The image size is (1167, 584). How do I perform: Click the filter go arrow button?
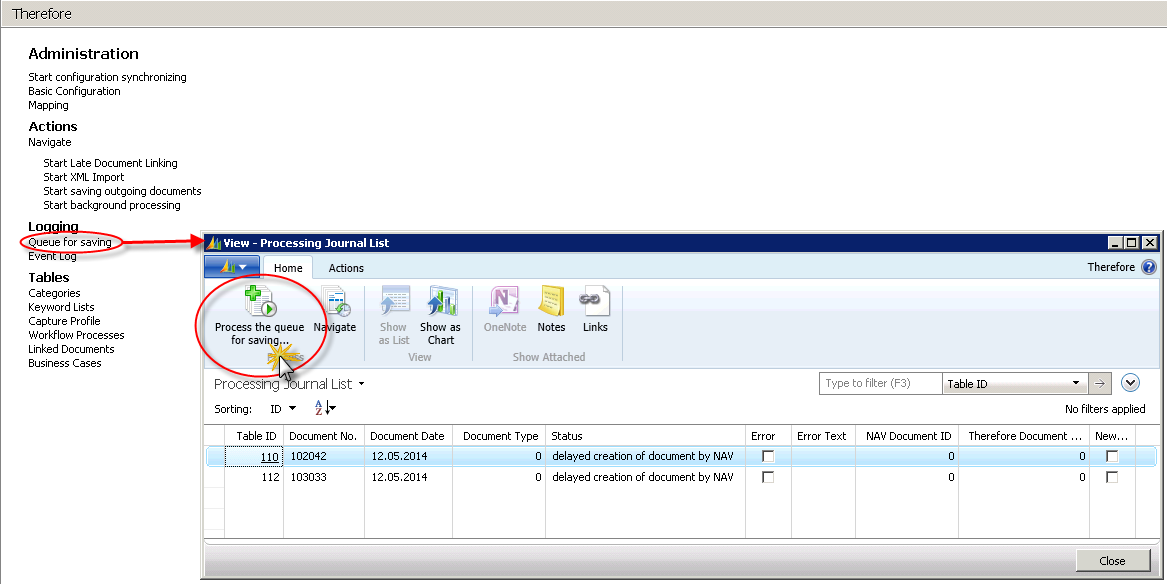[1100, 384]
